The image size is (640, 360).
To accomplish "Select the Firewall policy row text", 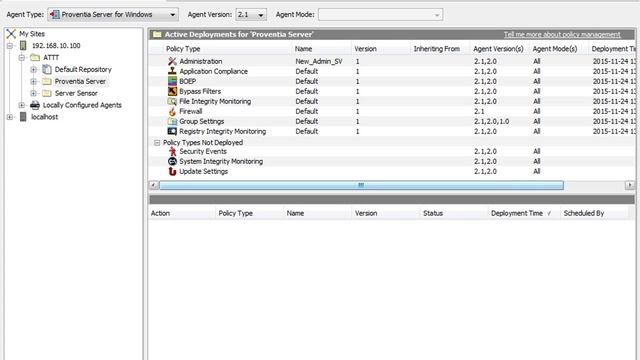I will 191,111.
